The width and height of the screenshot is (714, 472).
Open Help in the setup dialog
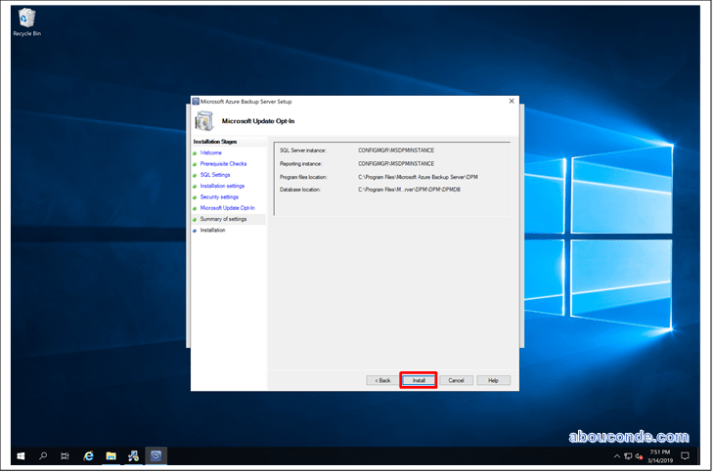492,380
